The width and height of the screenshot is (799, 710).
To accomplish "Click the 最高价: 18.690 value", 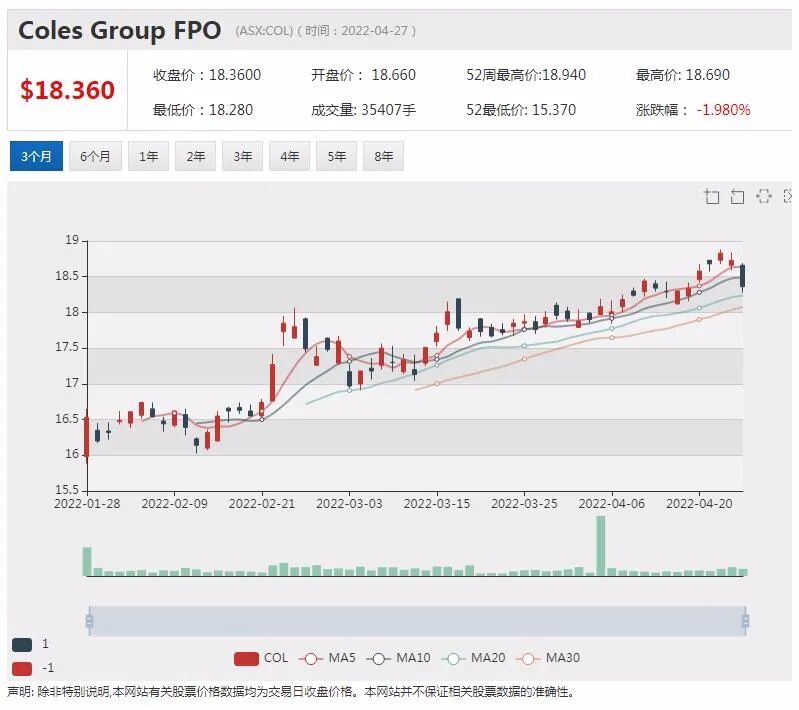I will pos(683,75).
